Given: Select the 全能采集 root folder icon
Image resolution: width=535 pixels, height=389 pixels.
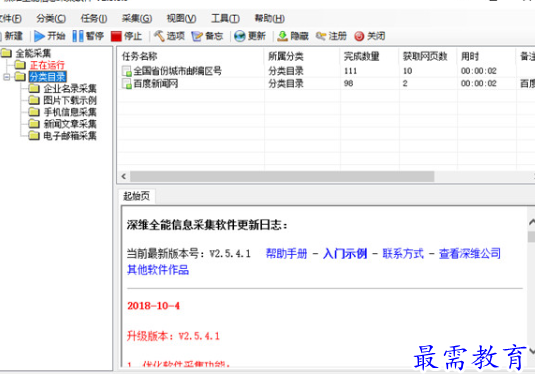Looking at the screenshot, I should tap(6, 53).
